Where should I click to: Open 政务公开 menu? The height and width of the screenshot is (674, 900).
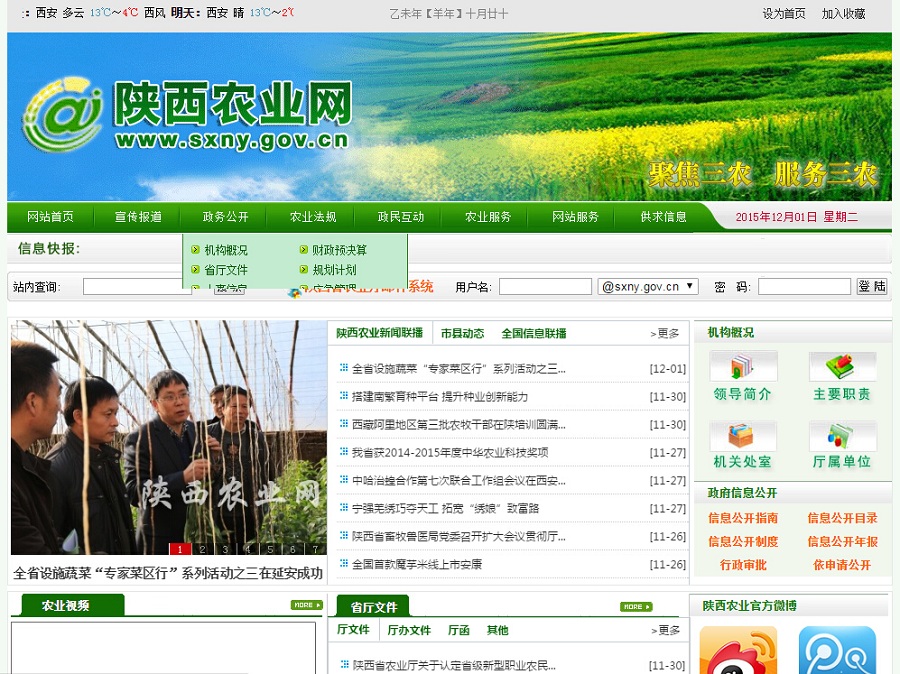(x=226, y=216)
